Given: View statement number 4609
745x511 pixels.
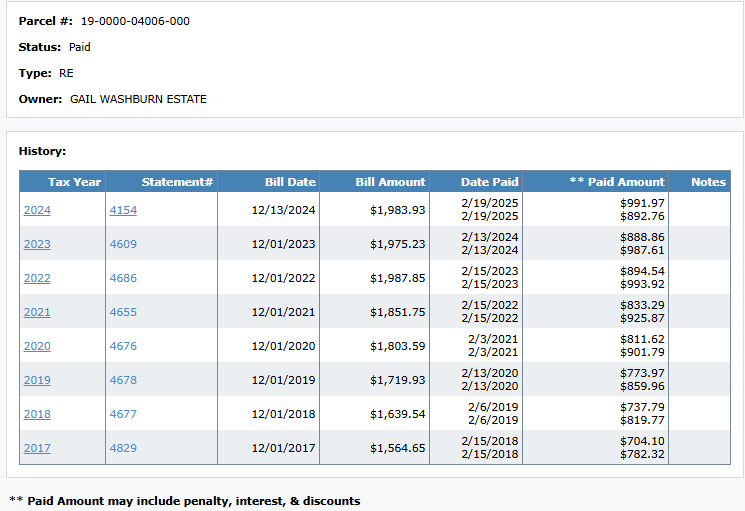Looking at the screenshot, I should click(x=123, y=244).
